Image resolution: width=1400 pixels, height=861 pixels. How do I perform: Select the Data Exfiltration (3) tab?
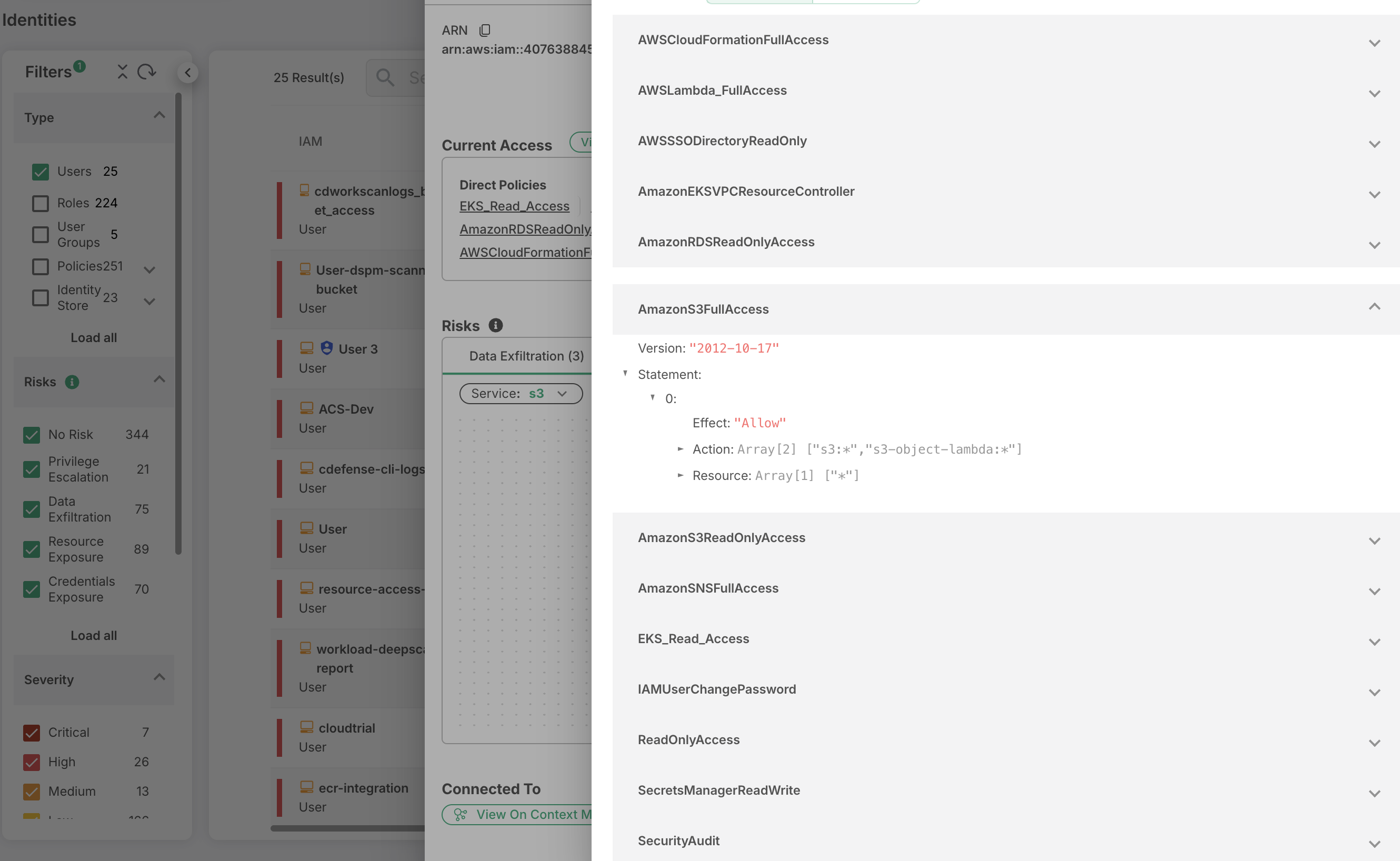(526, 356)
